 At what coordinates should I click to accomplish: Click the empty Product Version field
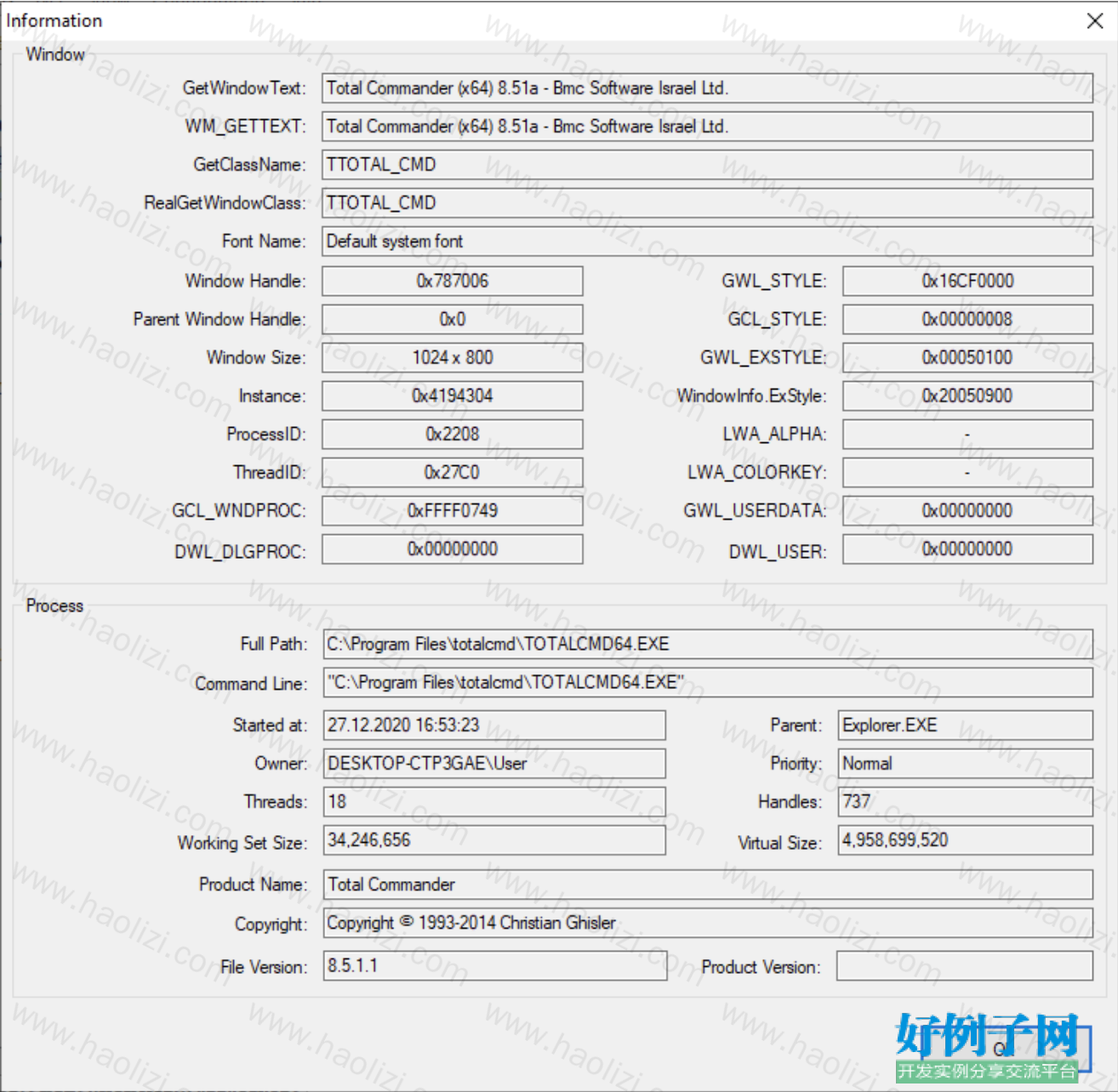pyautogui.click(x=965, y=966)
